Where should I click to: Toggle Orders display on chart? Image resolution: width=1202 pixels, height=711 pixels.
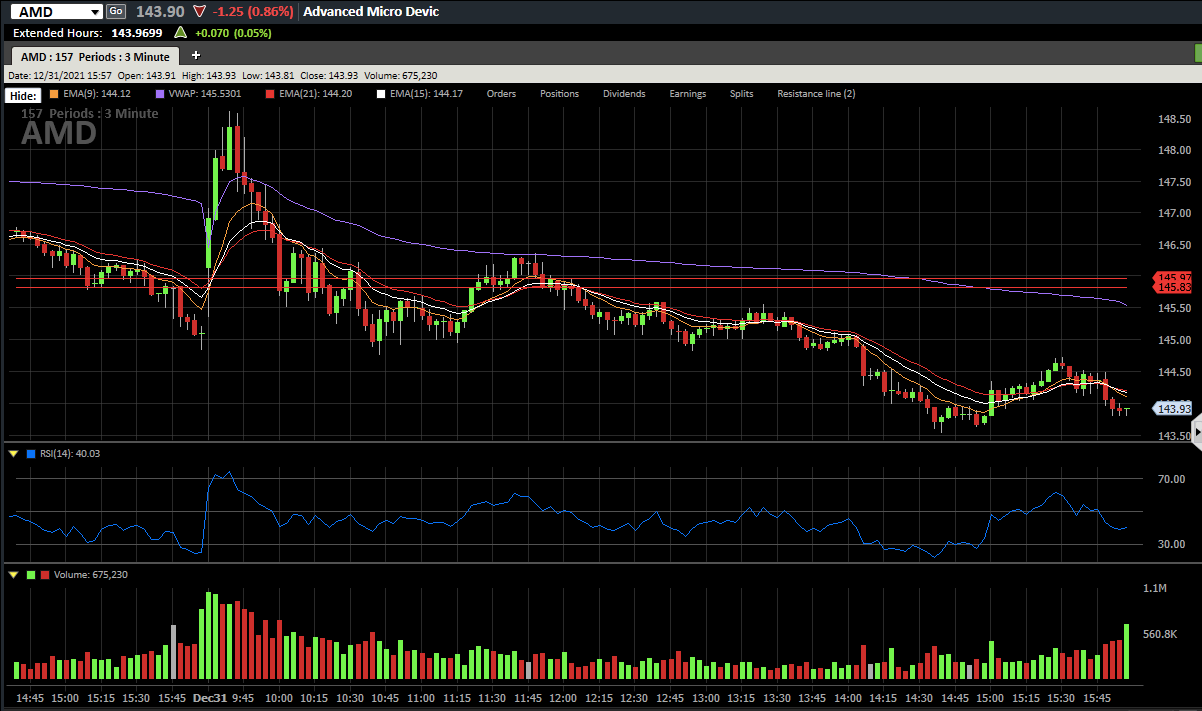[501, 94]
